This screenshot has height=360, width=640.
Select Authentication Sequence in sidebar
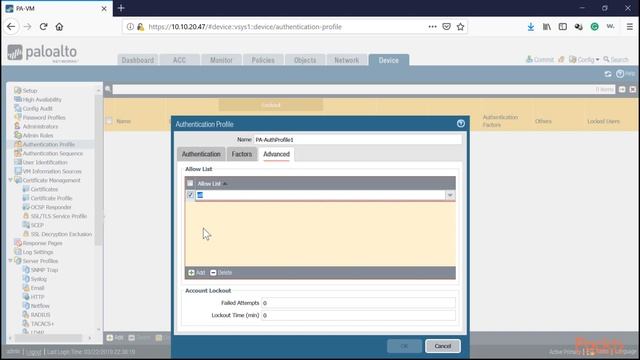[x=53, y=153]
